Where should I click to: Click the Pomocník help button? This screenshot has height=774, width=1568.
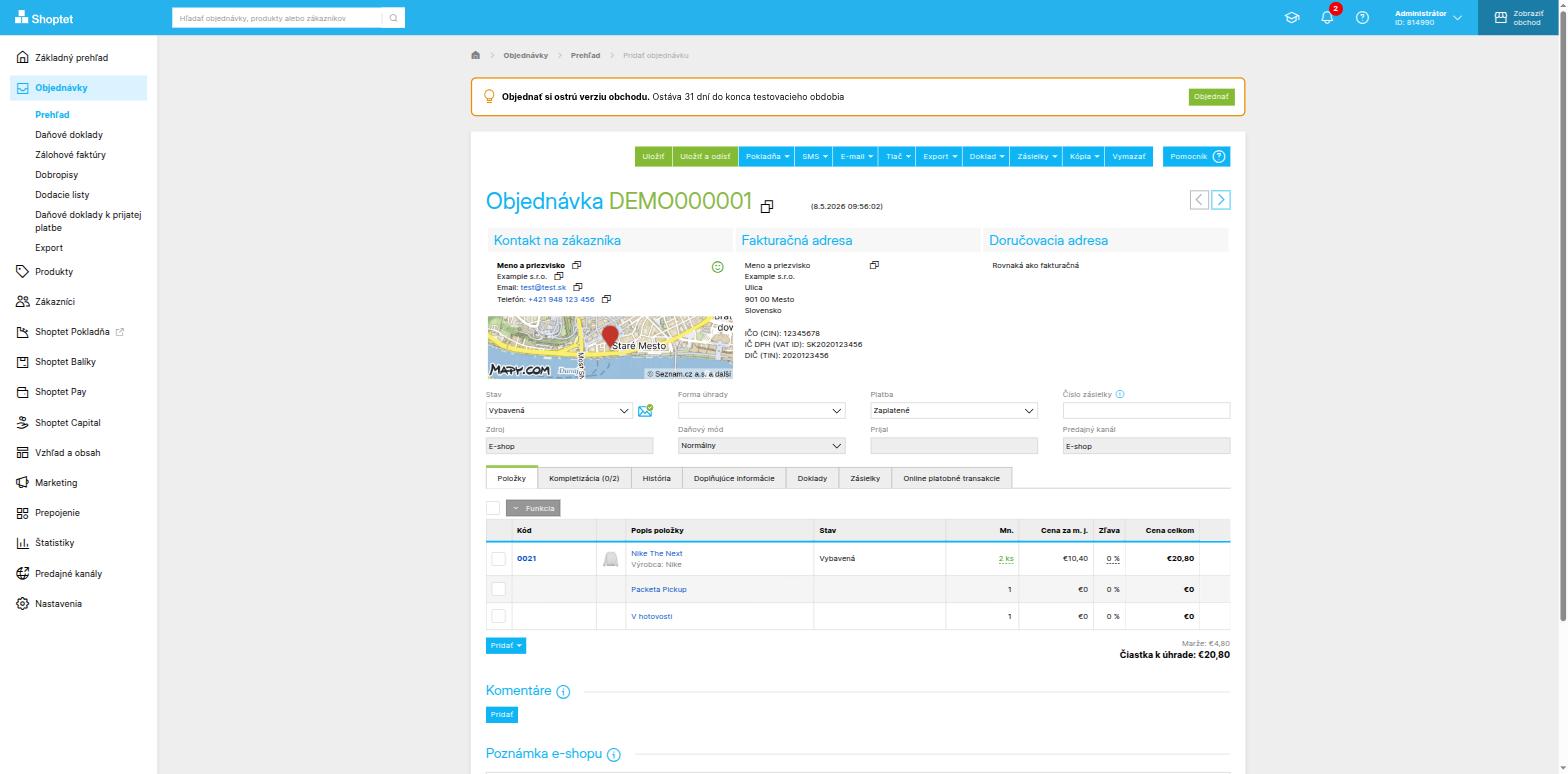(x=1197, y=156)
